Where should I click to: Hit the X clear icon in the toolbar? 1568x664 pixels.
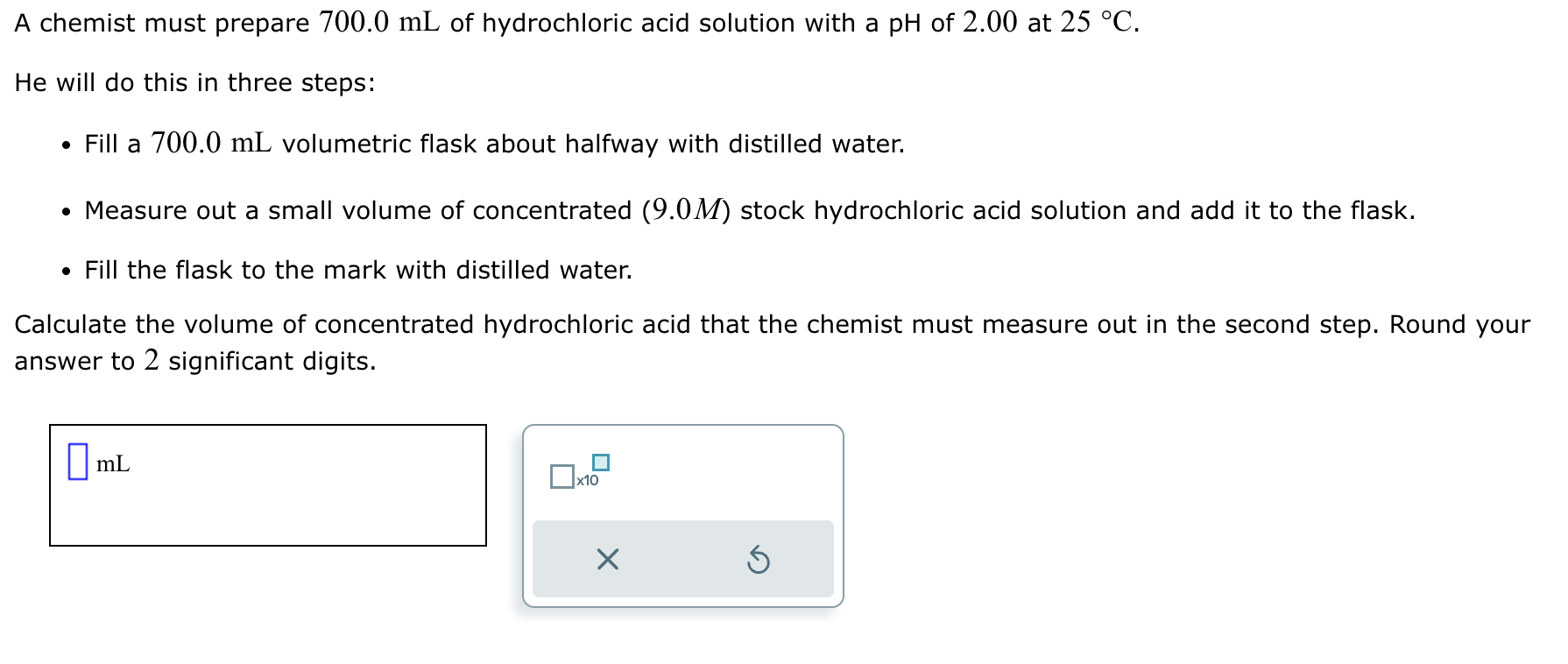coord(609,561)
